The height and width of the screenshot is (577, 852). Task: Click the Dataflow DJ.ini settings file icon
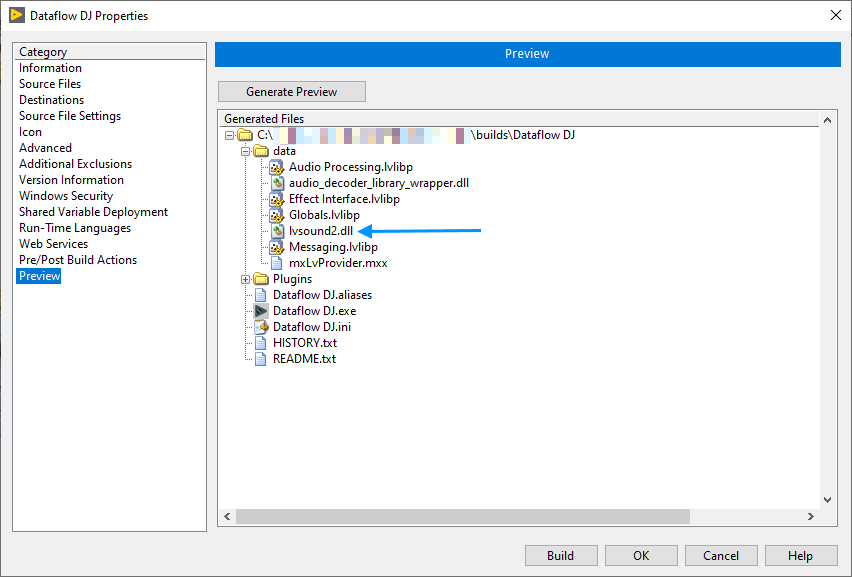[261, 327]
